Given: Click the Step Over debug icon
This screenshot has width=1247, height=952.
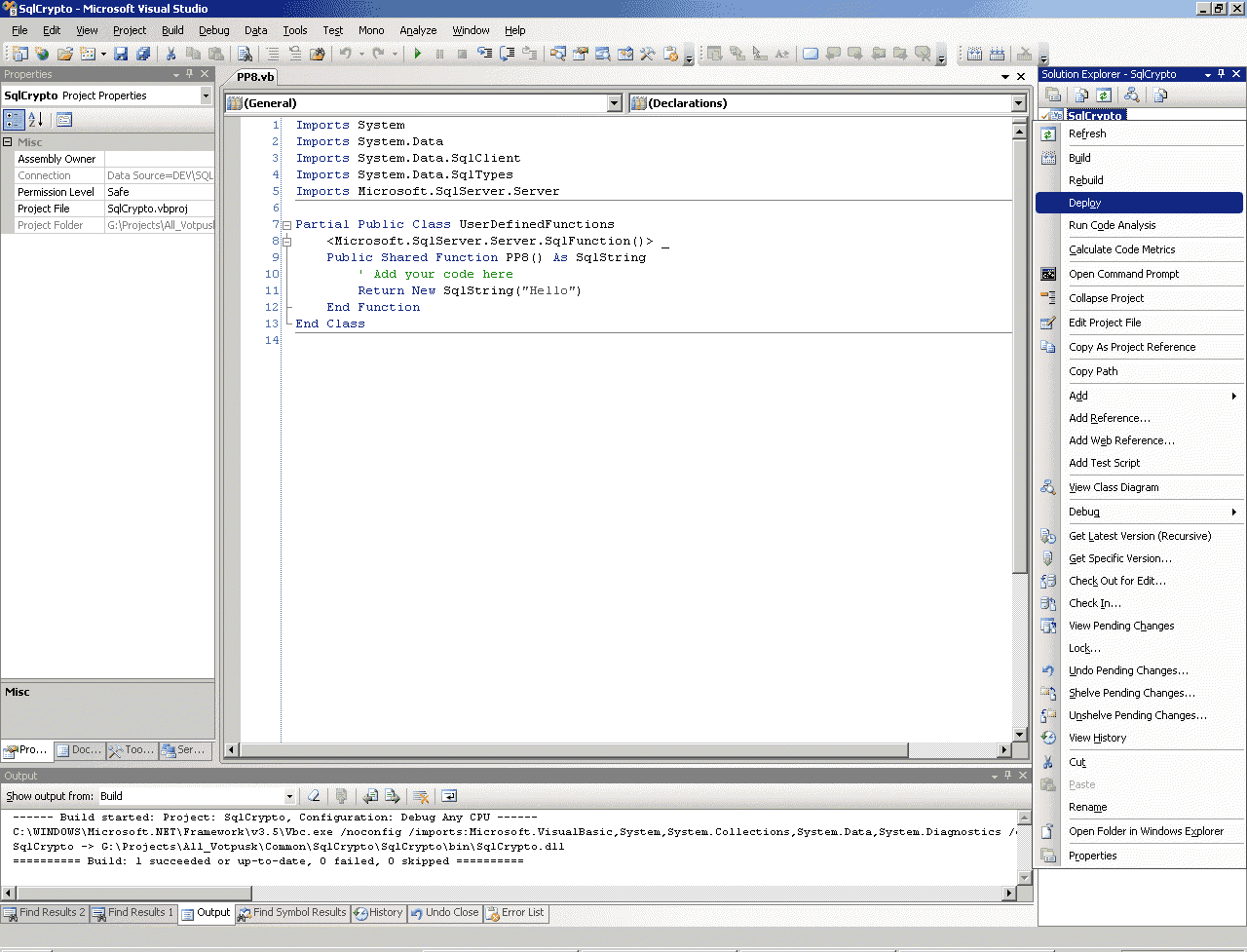Looking at the screenshot, I should coord(507,54).
